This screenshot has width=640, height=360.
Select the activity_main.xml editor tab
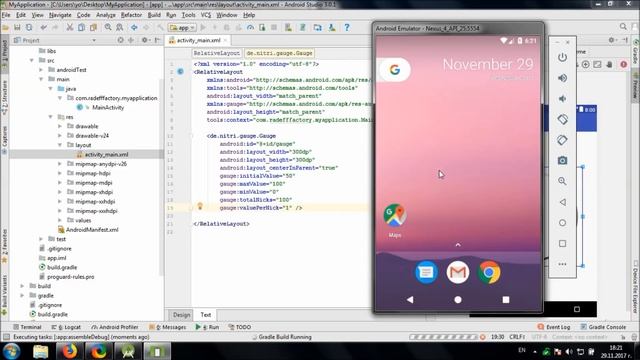click(x=198, y=40)
